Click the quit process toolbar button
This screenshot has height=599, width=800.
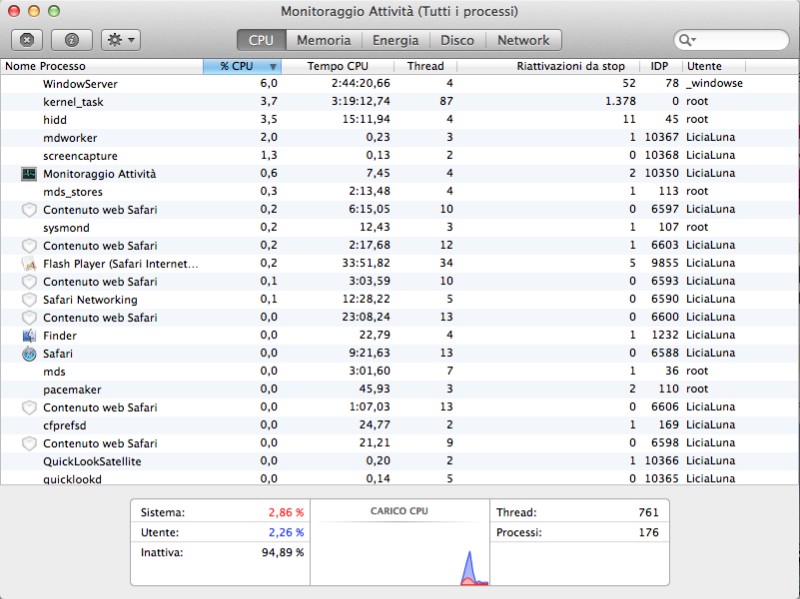click(x=27, y=40)
